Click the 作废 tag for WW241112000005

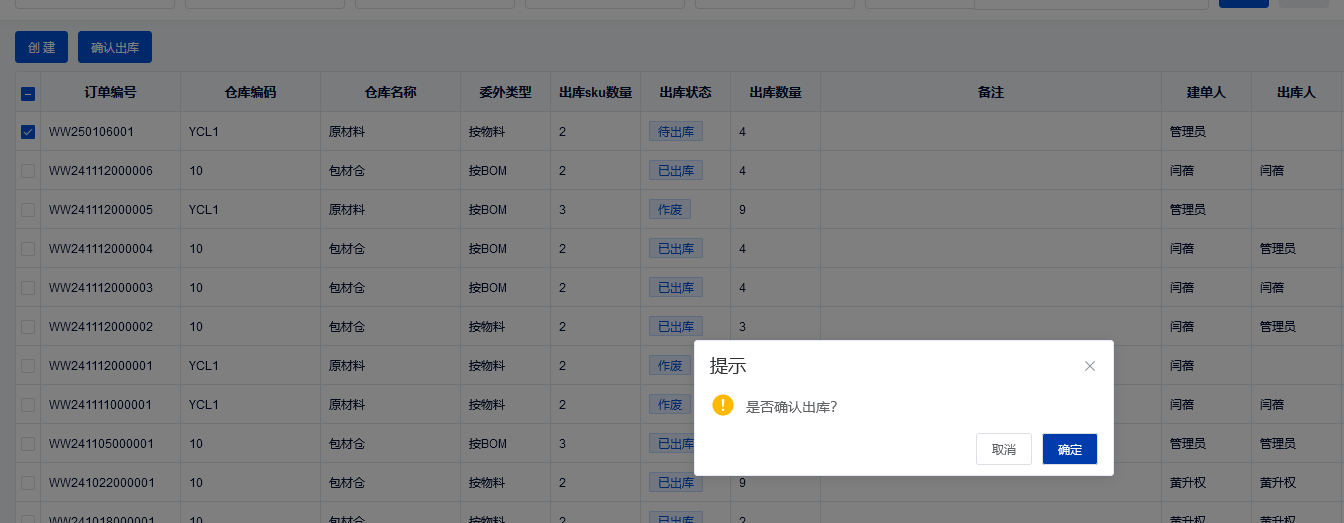click(670, 209)
